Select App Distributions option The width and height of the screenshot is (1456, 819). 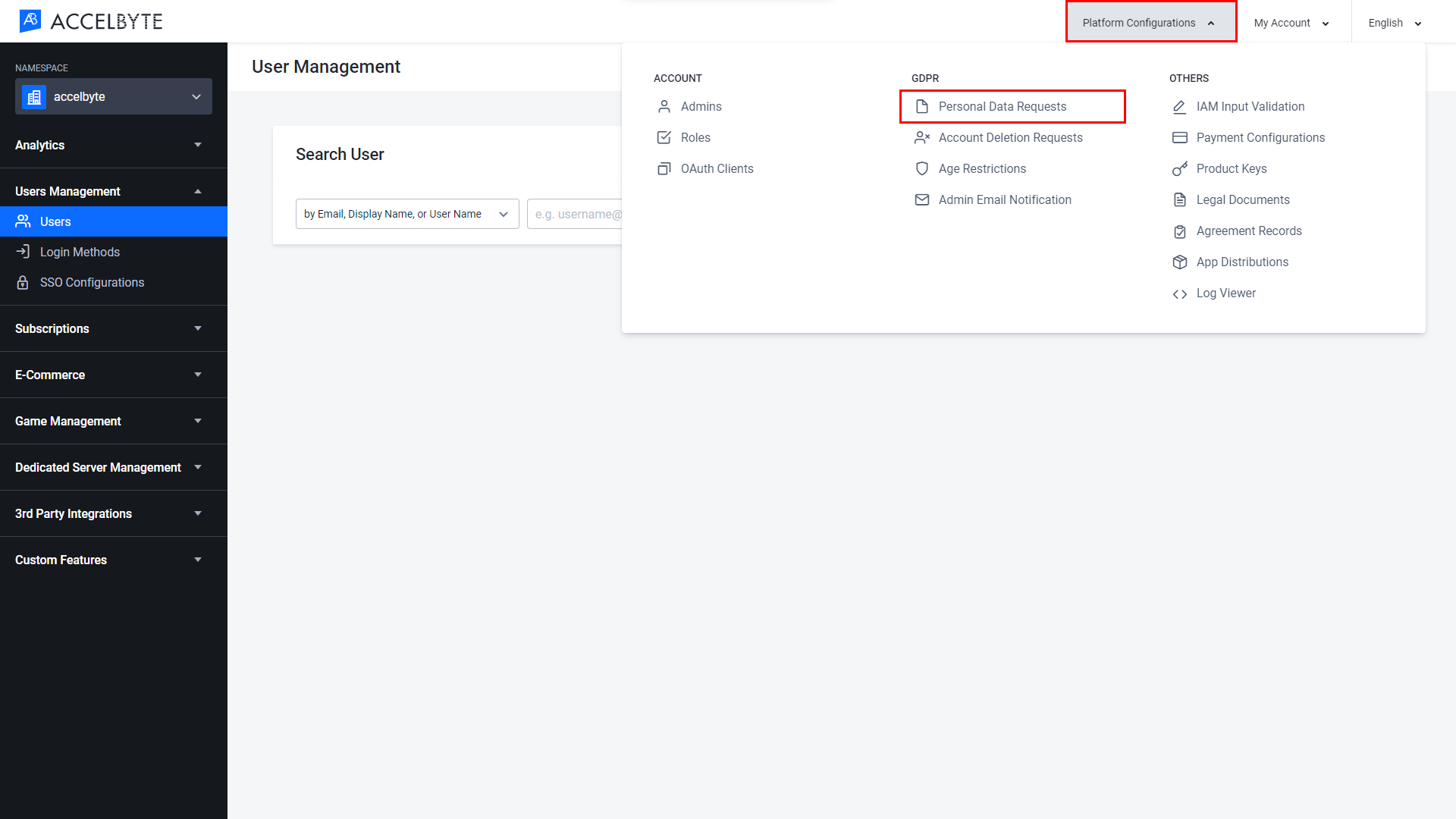coord(1242,261)
